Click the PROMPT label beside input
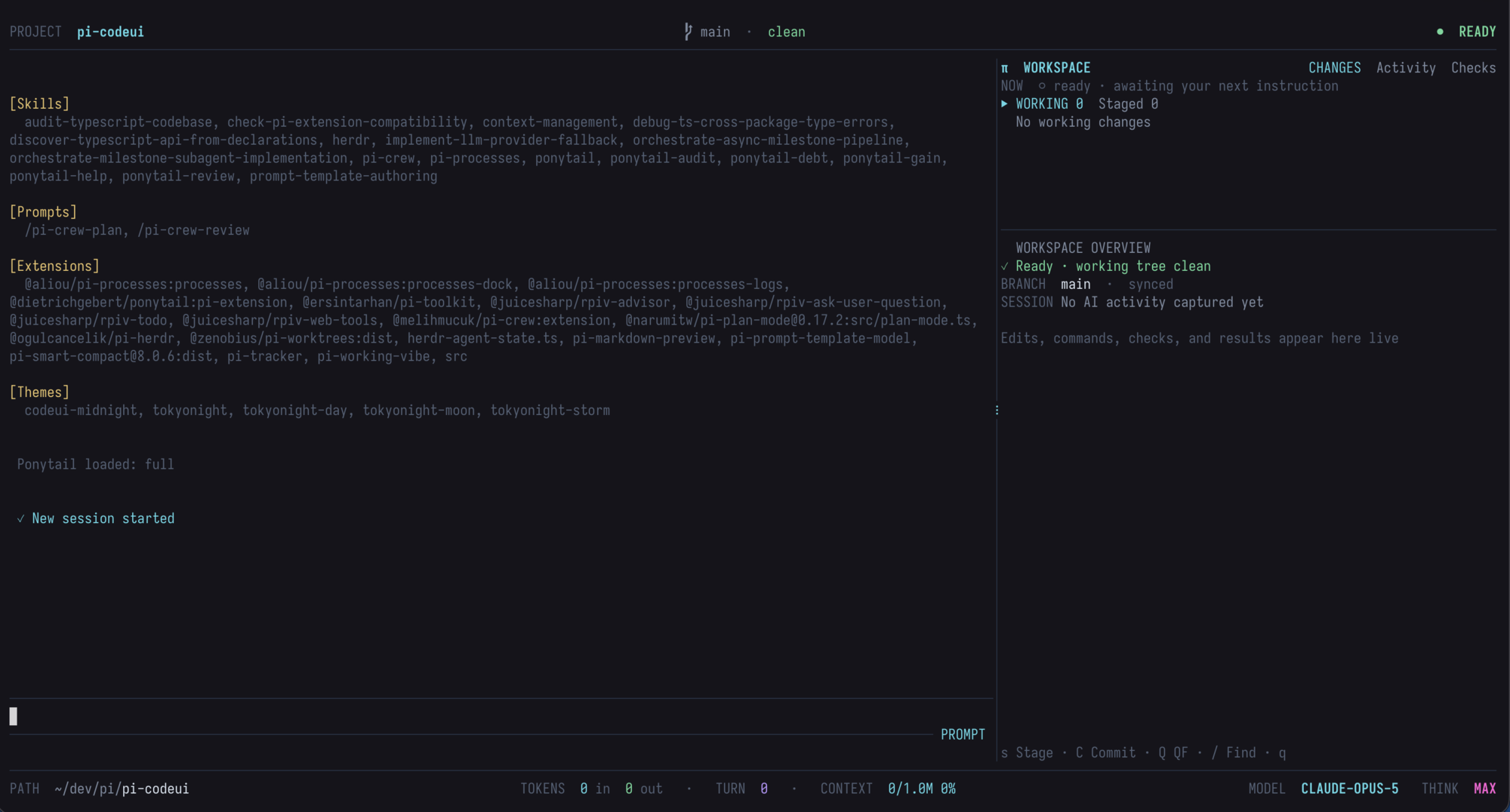1510x812 pixels. [963, 734]
